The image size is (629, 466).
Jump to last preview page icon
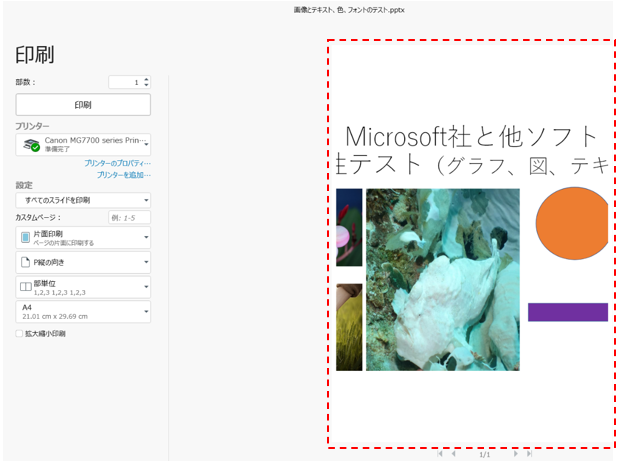pos(529,454)
